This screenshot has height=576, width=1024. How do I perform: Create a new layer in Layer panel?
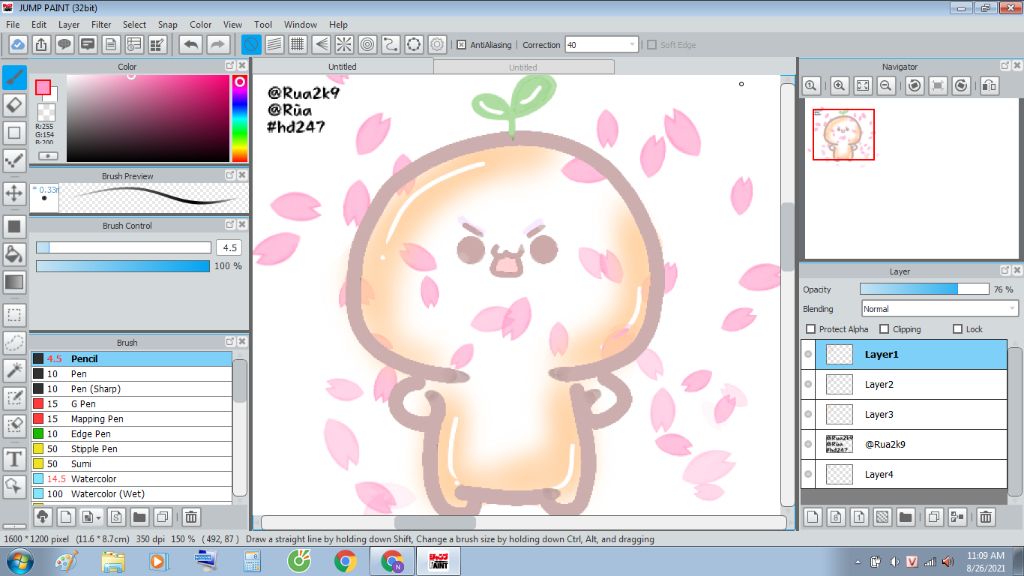[x=812, y=517]
